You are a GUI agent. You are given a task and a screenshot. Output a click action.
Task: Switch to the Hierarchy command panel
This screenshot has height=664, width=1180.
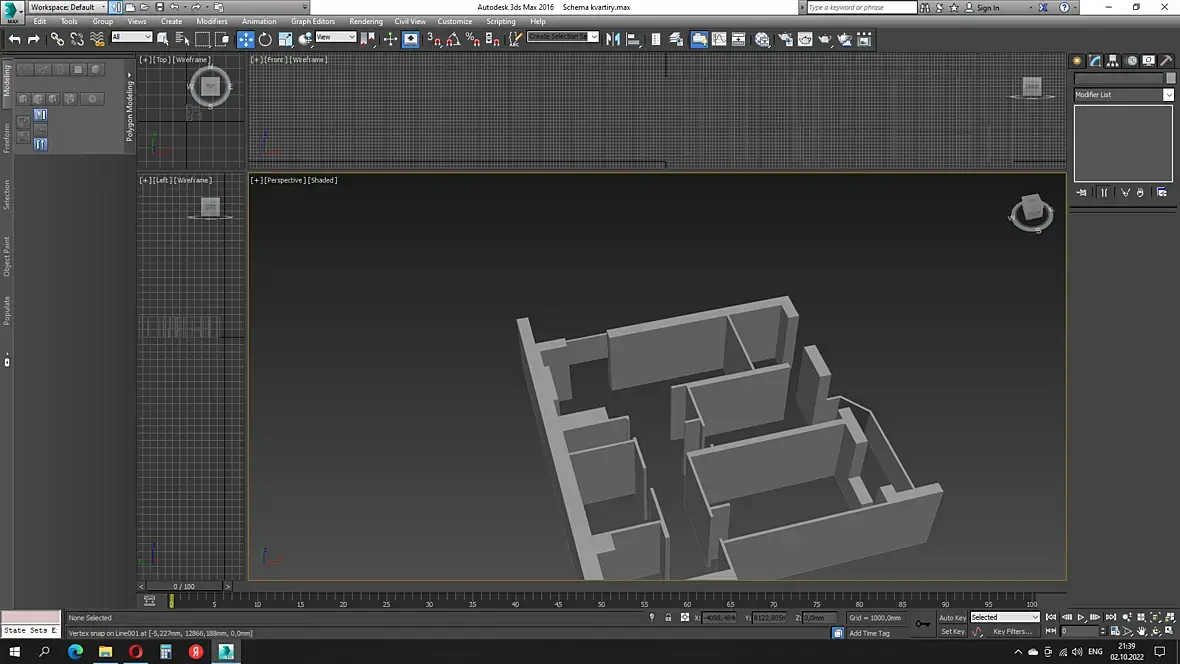pyautogui.click(x=1113, y=60)
